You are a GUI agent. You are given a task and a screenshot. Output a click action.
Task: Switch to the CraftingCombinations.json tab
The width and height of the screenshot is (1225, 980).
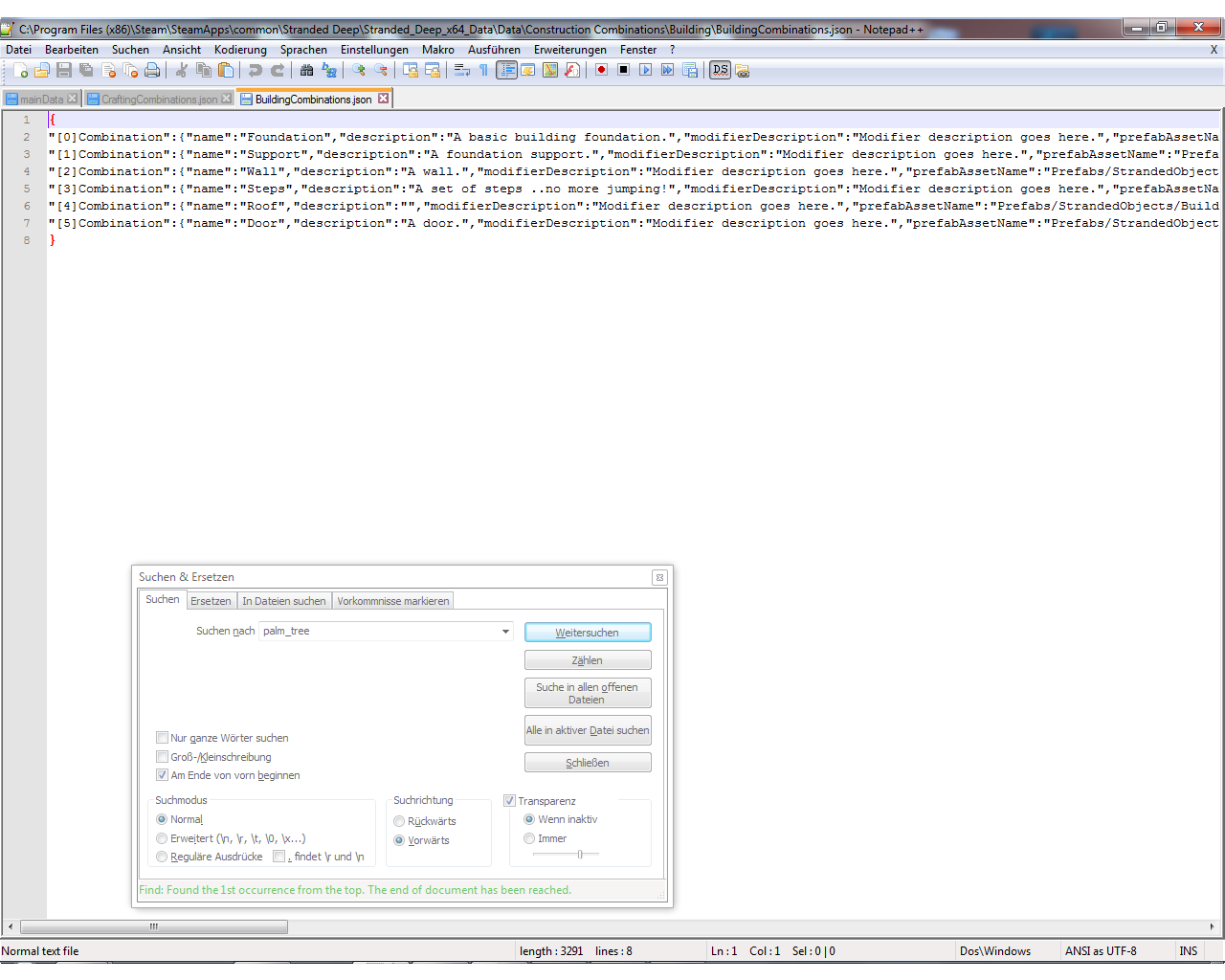pyautogui.click(x=159, y=100)
